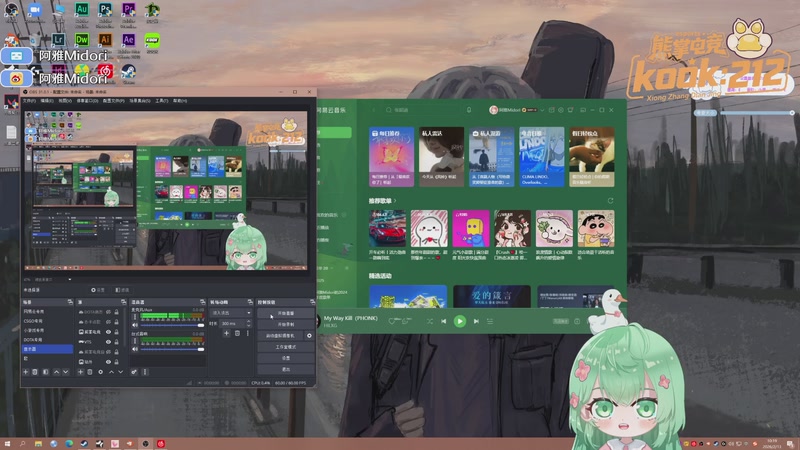
Task: Pop out the Scenes dock panel
Action: click(70, 302)
